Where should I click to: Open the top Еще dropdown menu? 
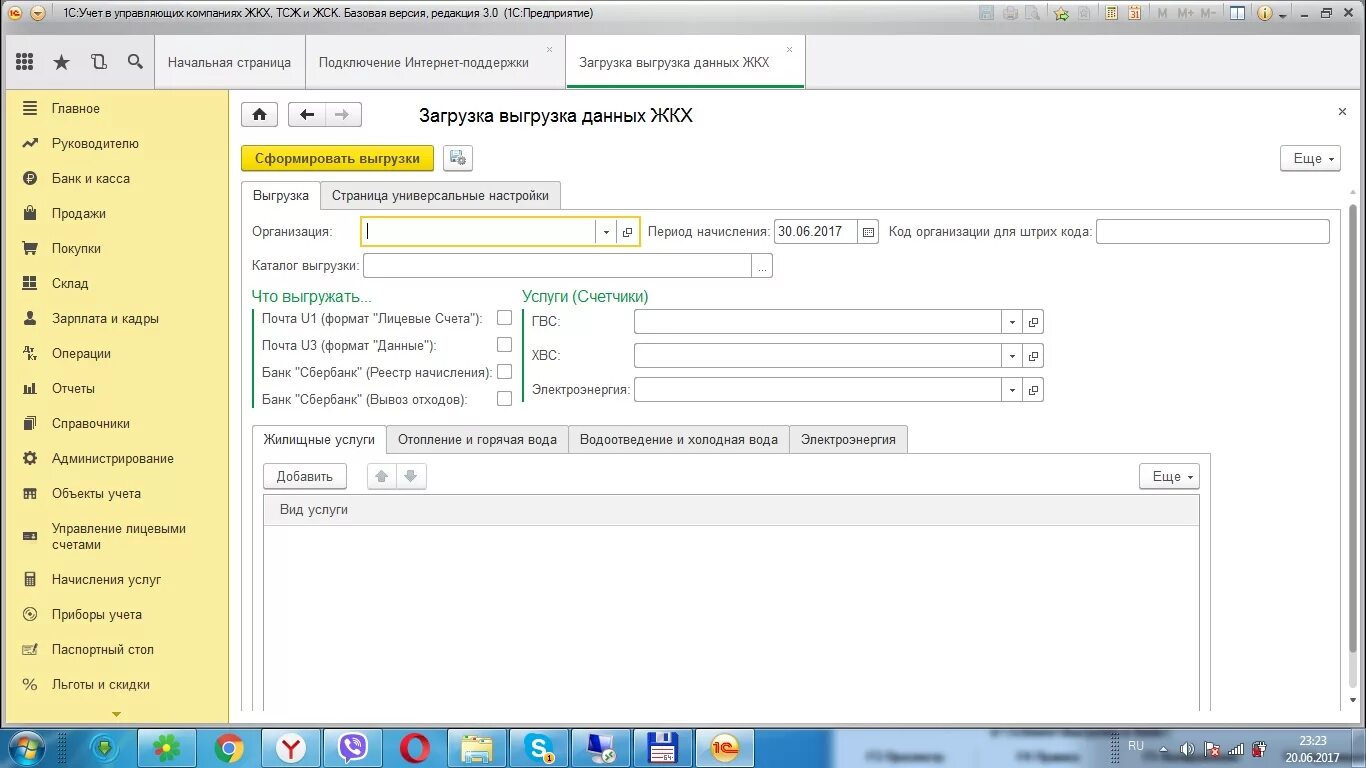[1310, 158]
